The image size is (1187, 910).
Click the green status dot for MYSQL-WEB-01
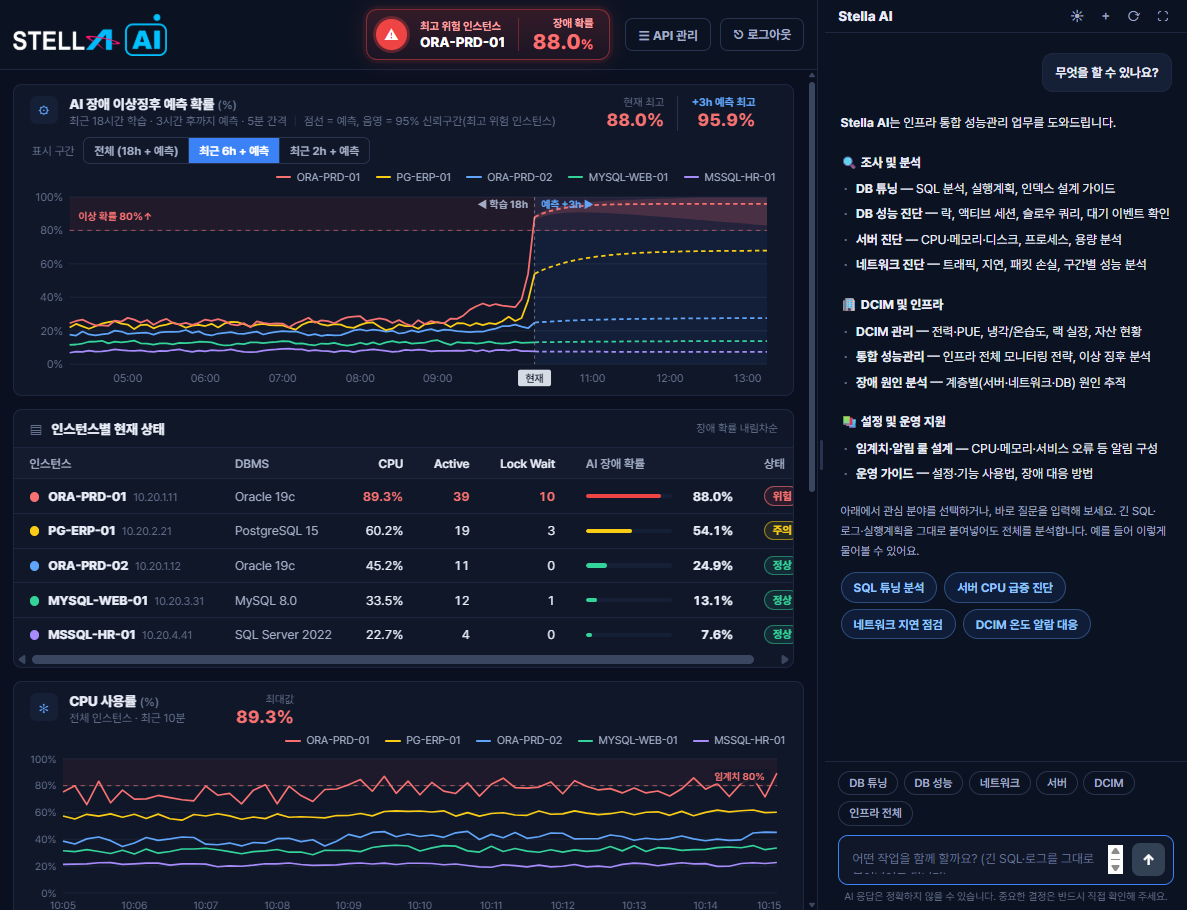[x=34, y=600]
